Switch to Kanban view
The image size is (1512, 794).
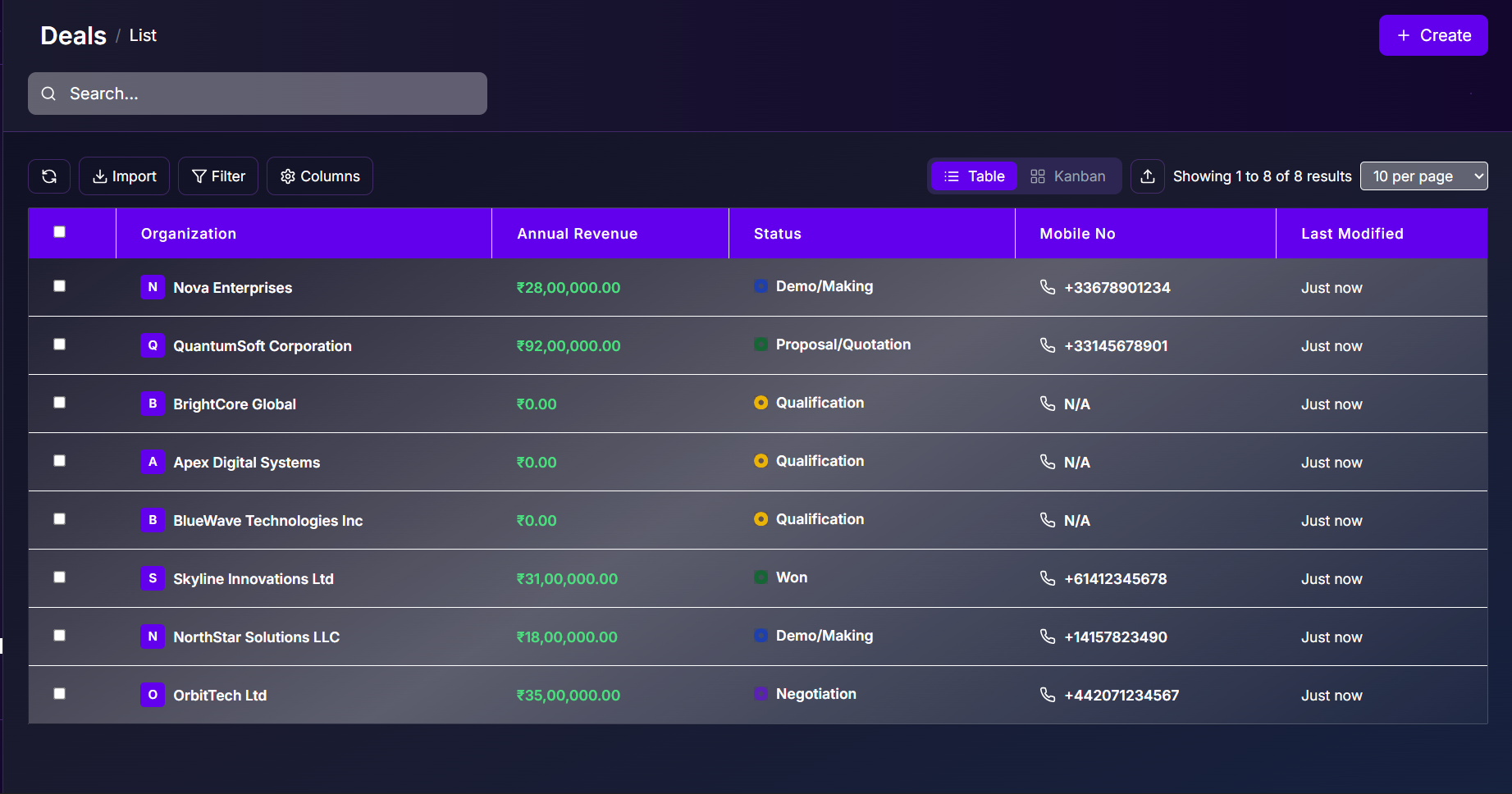(1068, 176)
